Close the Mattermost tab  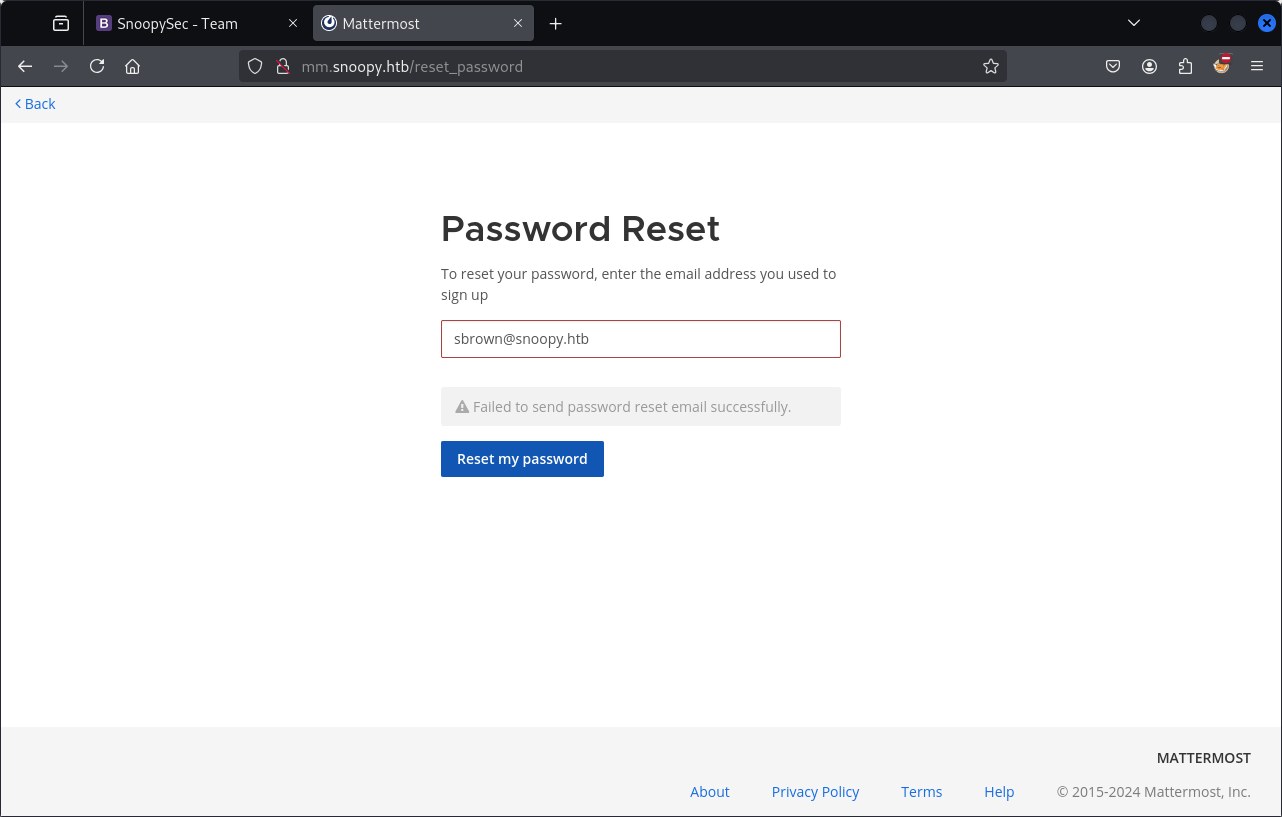518,23
